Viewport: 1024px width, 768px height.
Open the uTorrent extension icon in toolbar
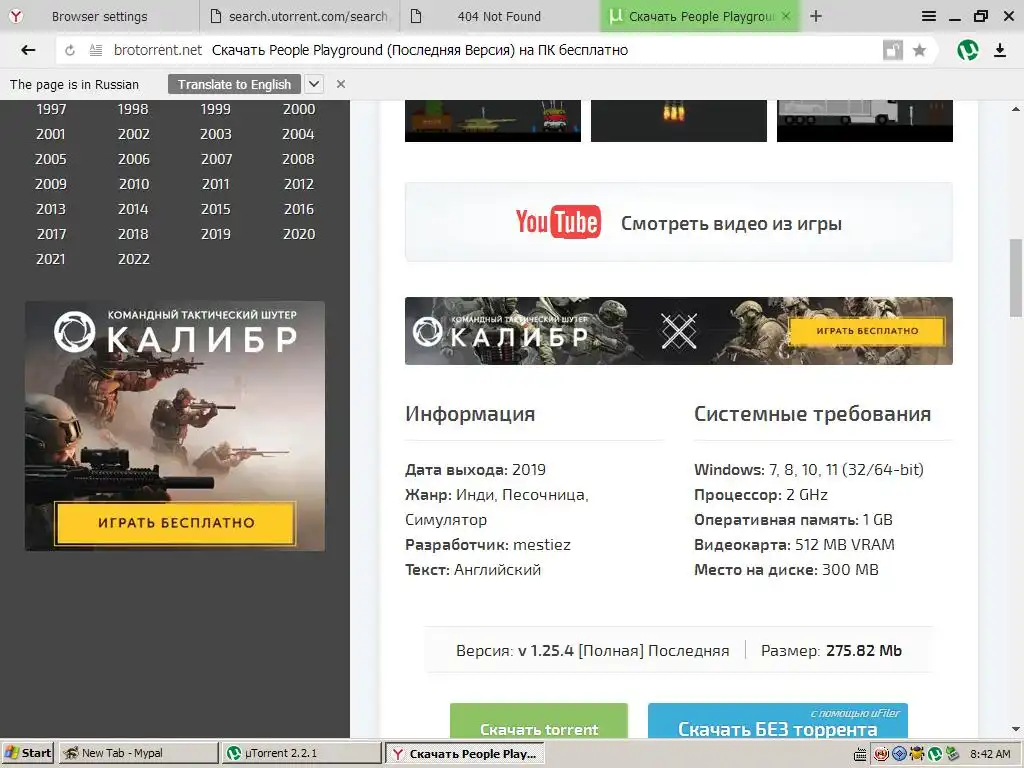[x=968, y=50]
